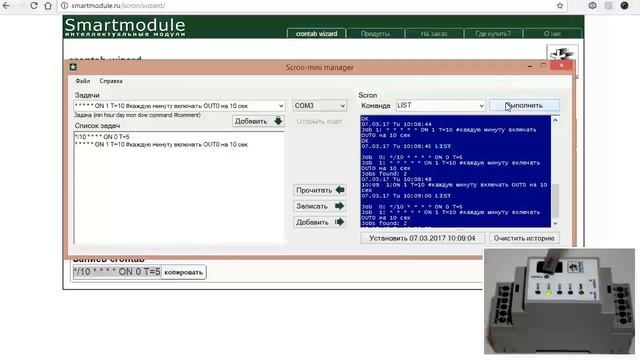Expand the Команда LIST dropdown
Image resolution: width=640 pixels, height=360 pixels.
[481, 106]
